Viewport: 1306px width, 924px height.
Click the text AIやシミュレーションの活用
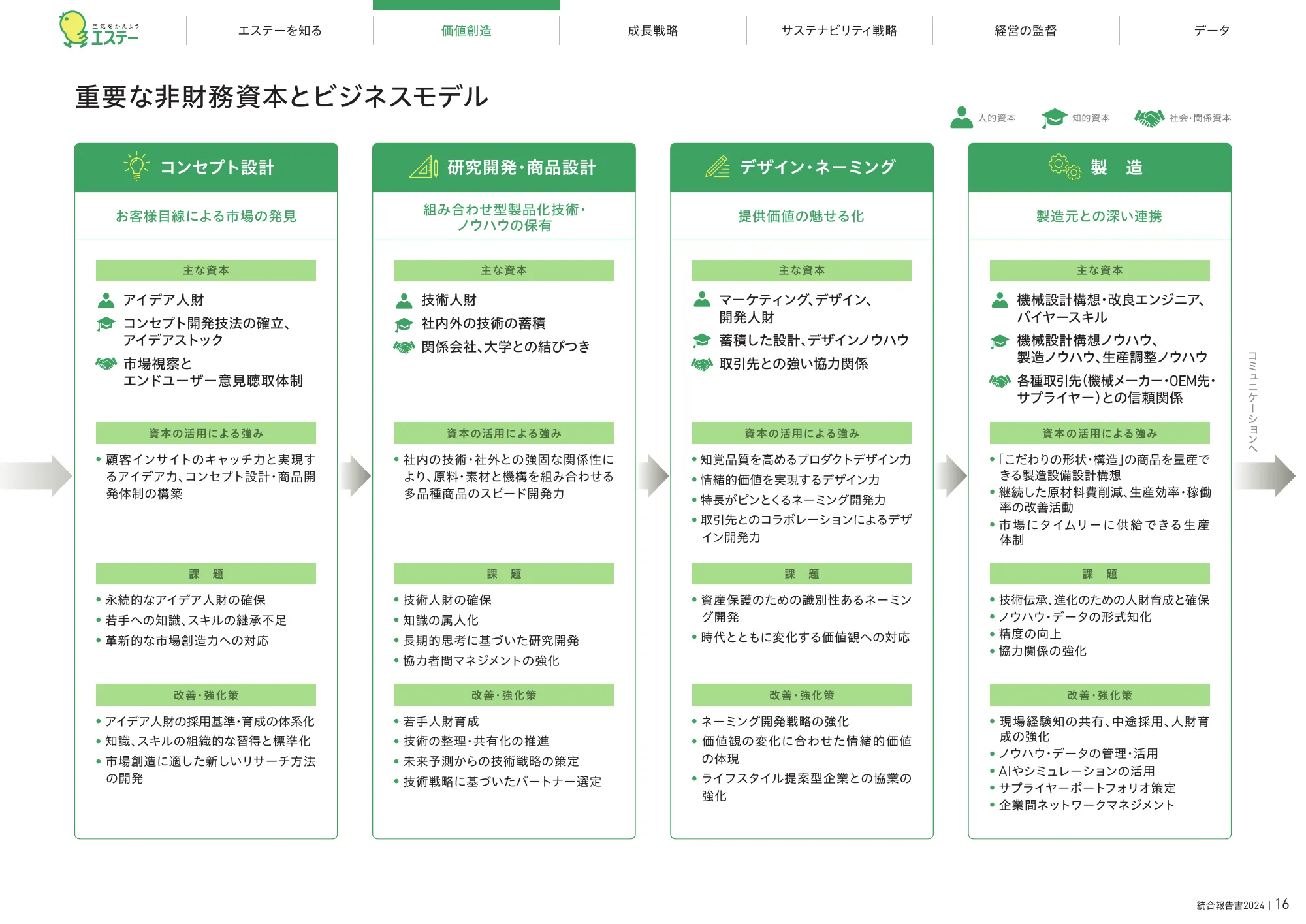1077,771
